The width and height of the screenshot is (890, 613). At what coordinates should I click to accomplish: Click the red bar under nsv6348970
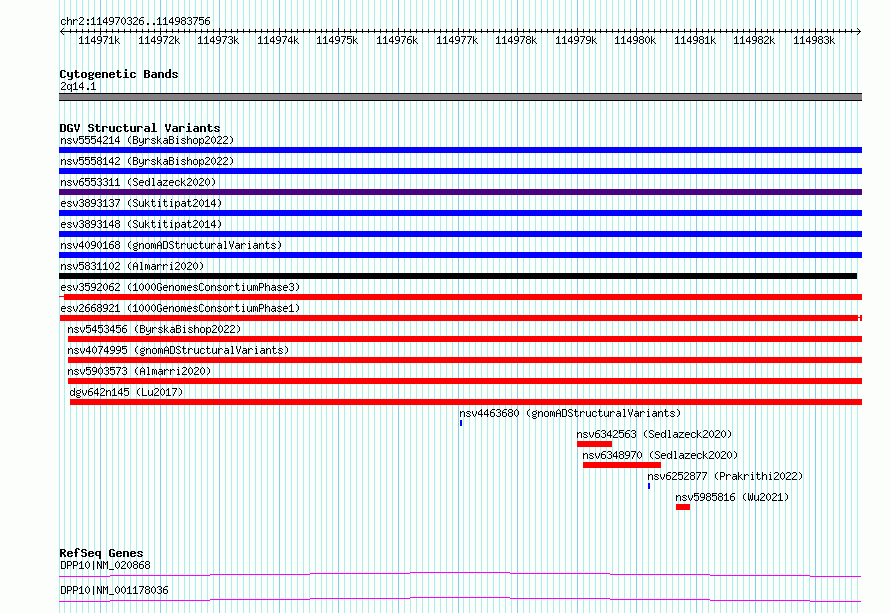click(622, 465)
